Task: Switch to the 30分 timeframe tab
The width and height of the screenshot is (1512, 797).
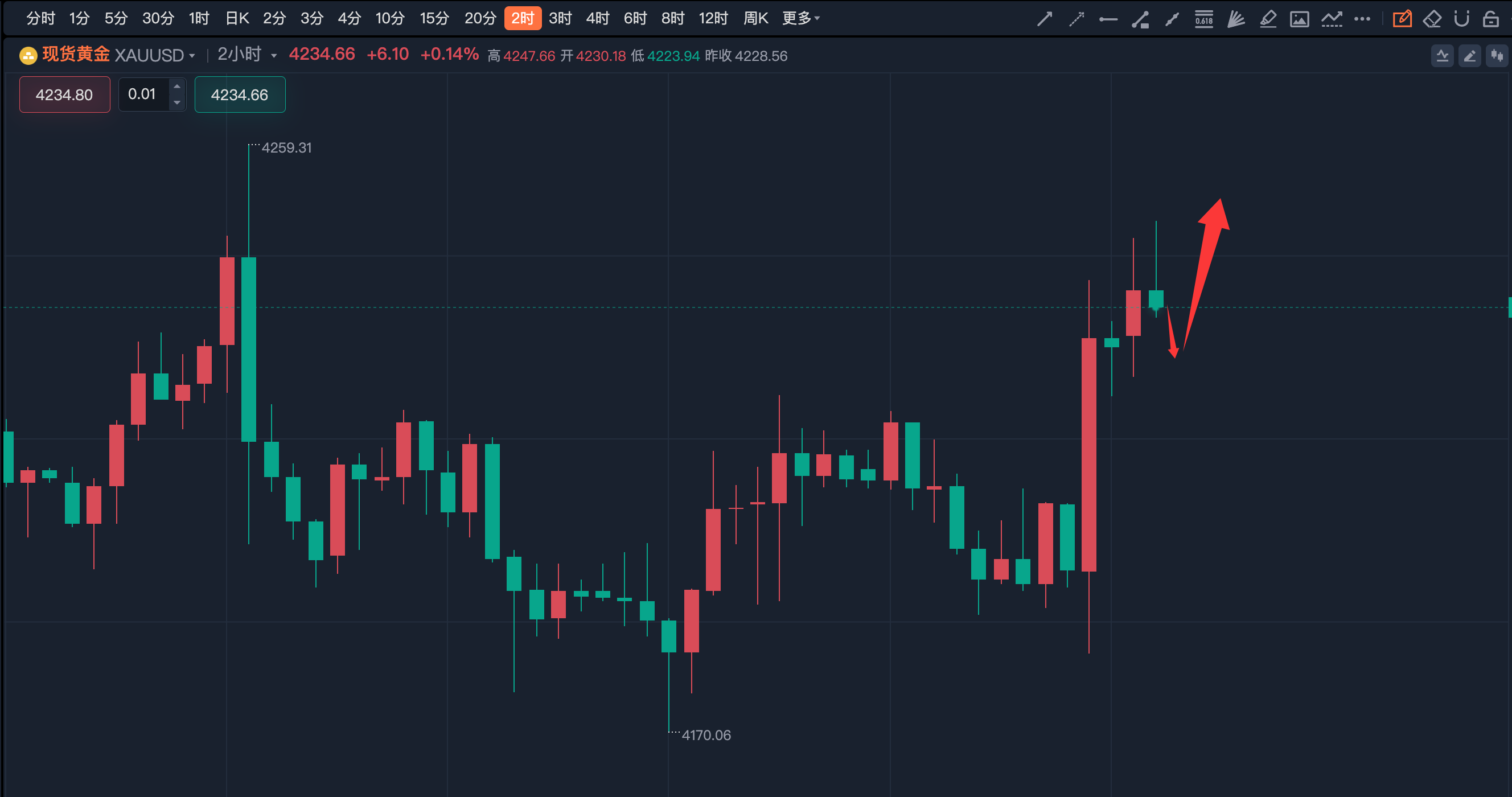Action: (158, 18)
